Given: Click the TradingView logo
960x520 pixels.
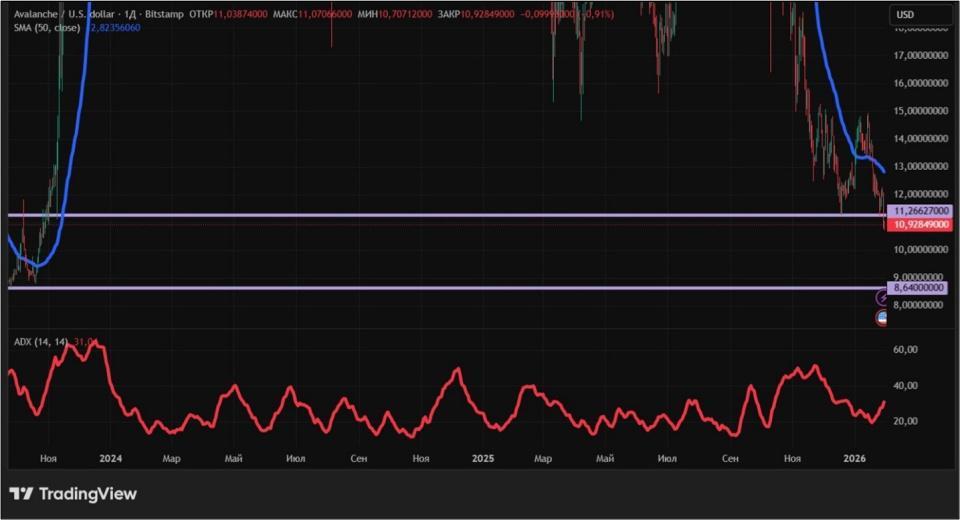Looking at the screenshot, I should [x=73, y=494].
